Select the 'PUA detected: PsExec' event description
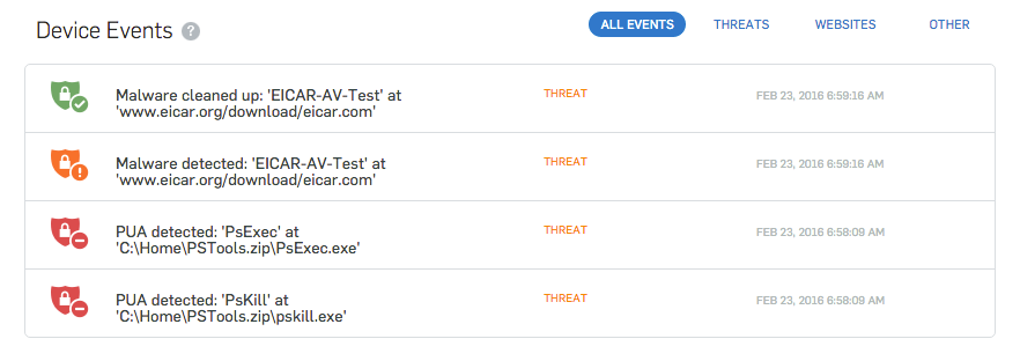This screenshot has width=1020, height=361. (x=238, y=240)
